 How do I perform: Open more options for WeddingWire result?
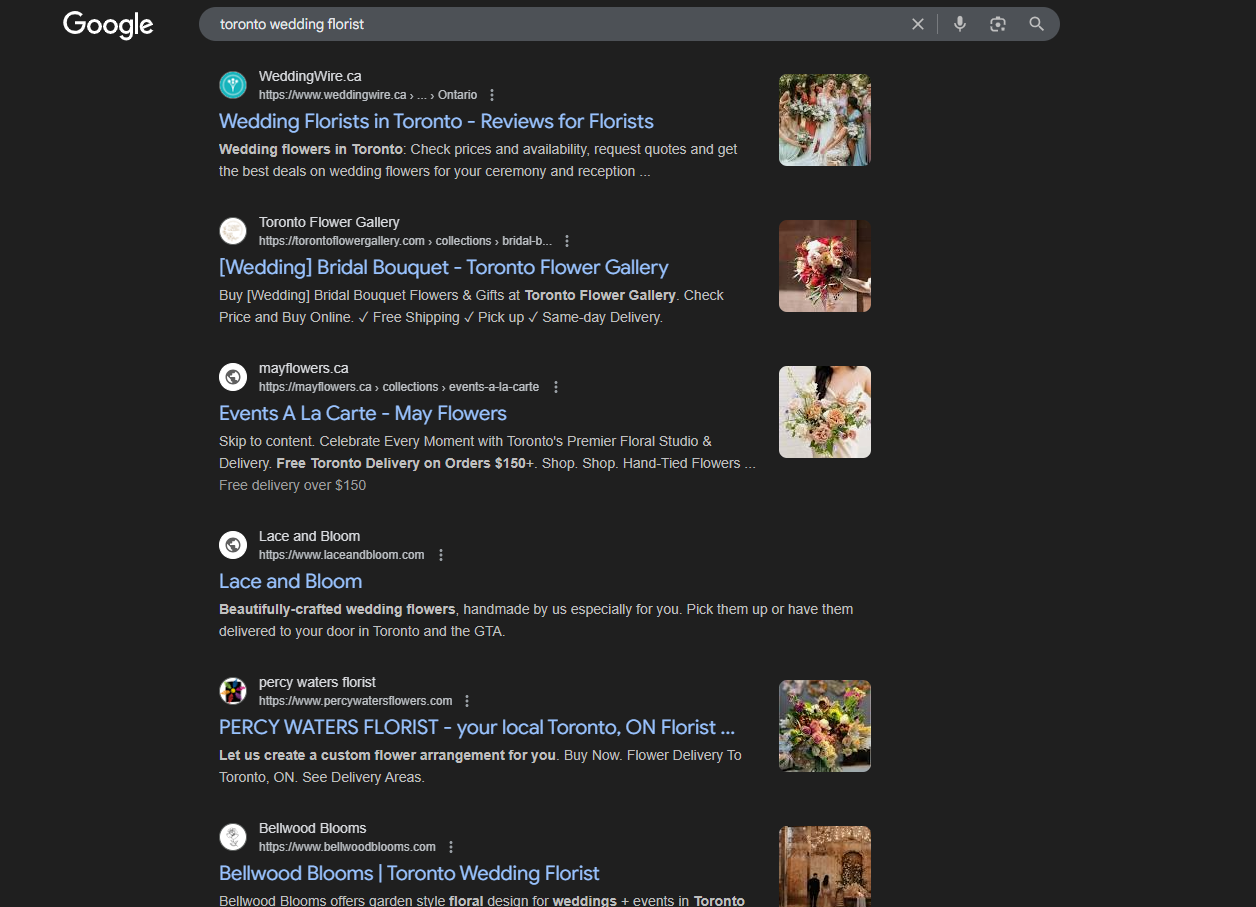click(x=491, y=95)
